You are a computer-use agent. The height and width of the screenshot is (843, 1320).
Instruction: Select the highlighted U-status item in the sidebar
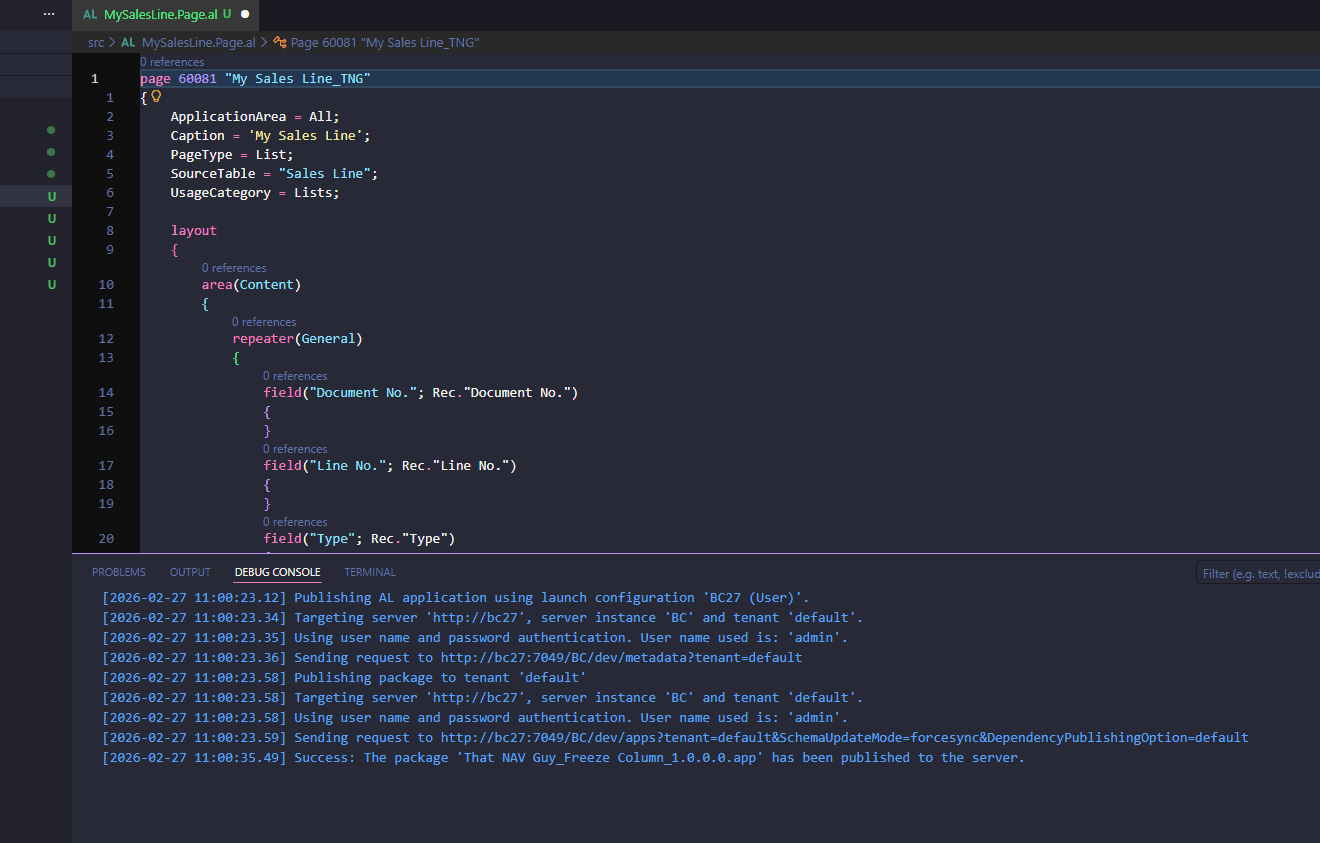point(51,196)
